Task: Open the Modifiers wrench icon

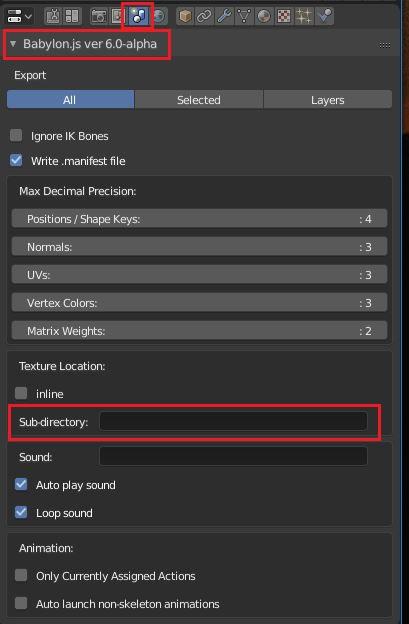Action: point(224,16)
